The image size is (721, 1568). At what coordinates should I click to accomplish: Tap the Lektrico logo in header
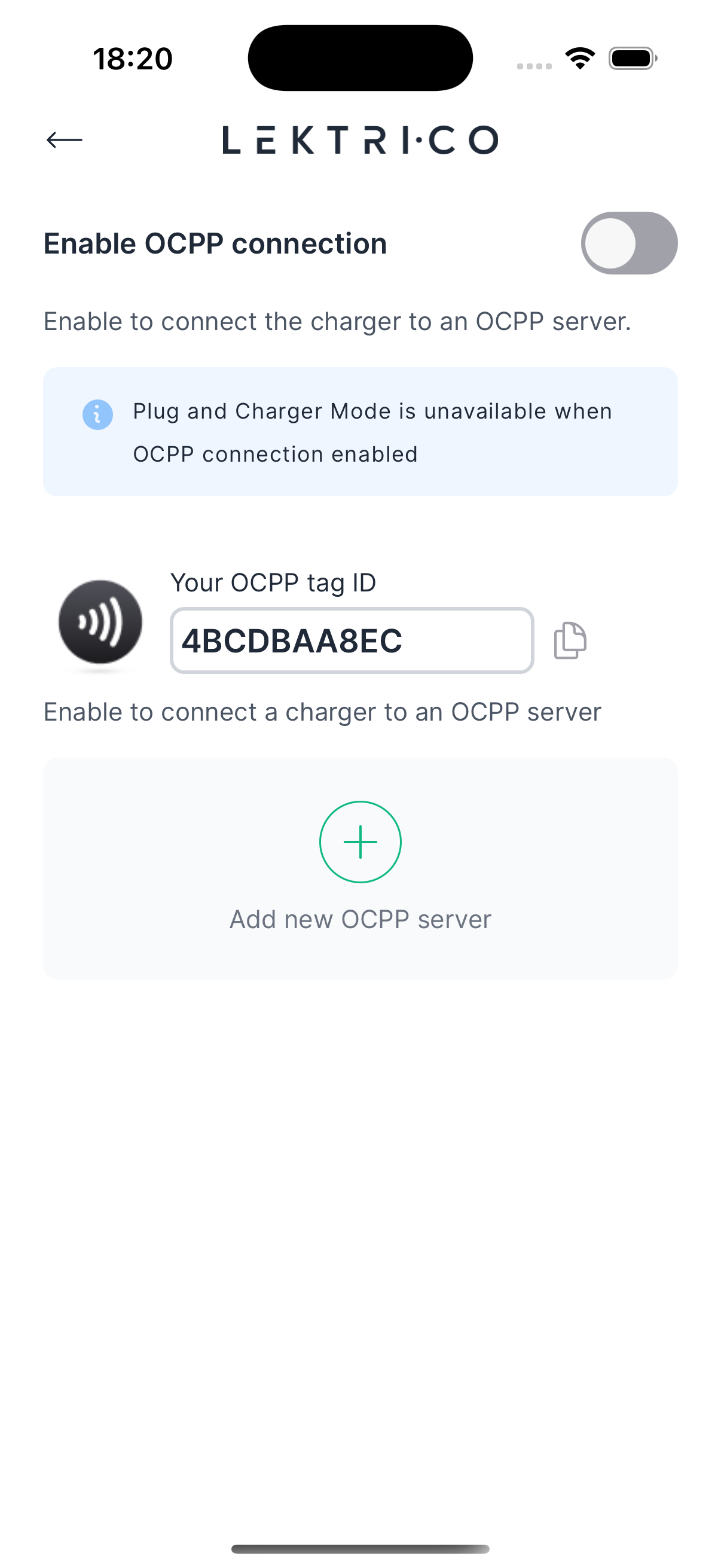(x=360, y=140)
